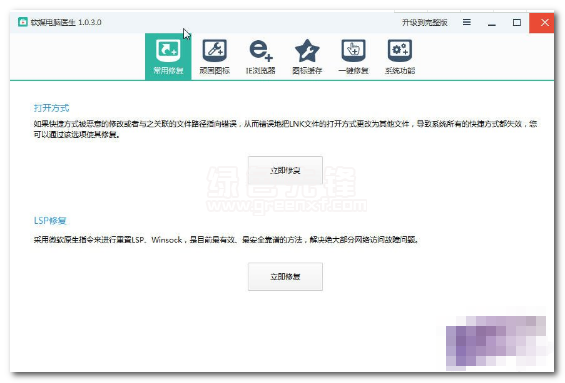This screenshot has height=383, width=565.
Task: Open the 系统功能 gears tab
Action: pyautogui.click(x=400, y=56)
